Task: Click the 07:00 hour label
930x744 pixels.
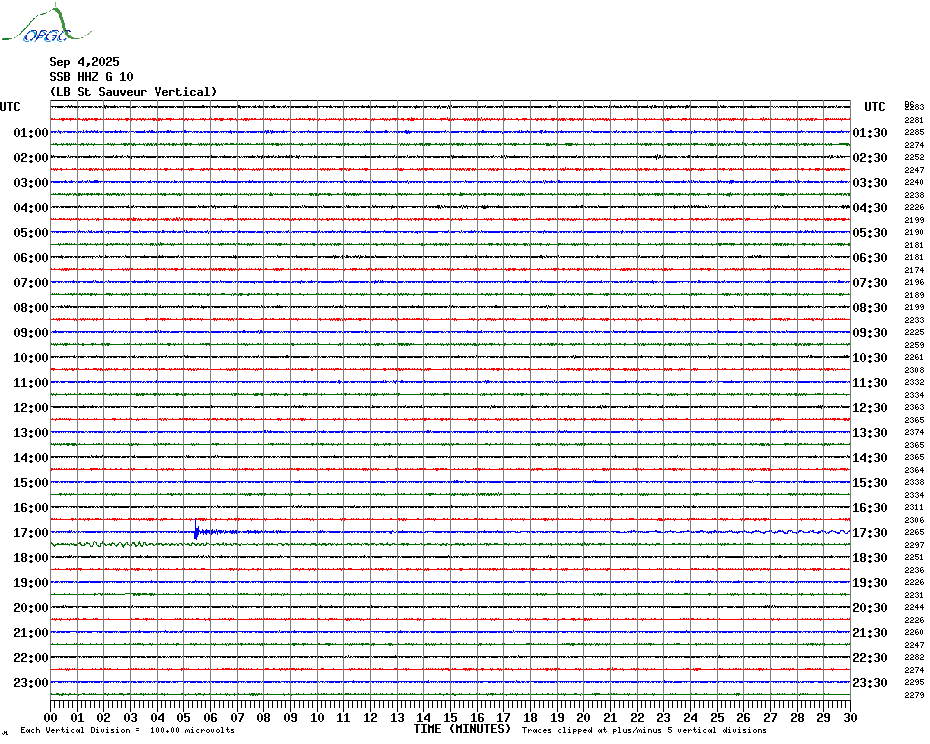Action: point(31,282)
